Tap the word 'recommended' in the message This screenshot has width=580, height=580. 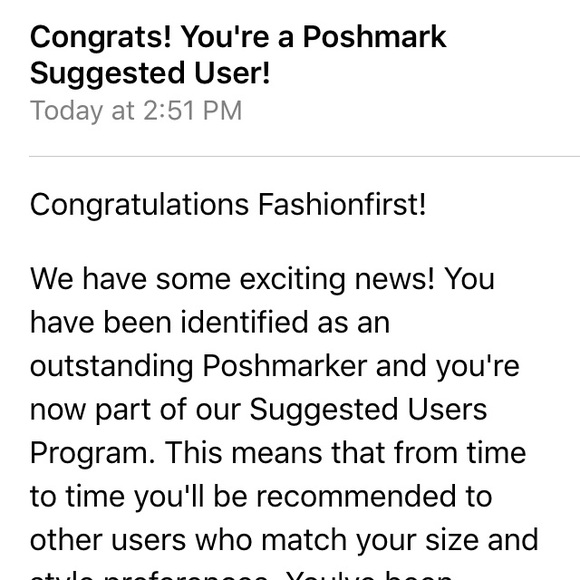[356, 497]
